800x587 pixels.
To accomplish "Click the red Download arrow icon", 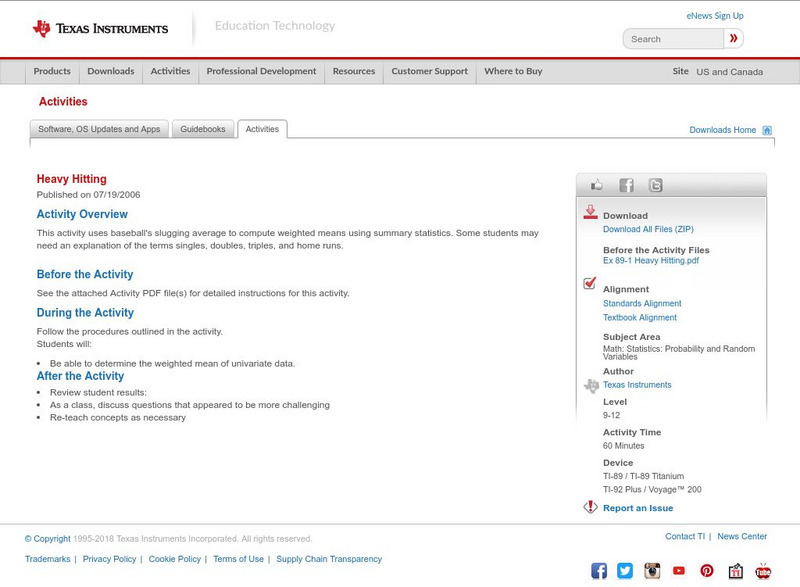I will pos(589,213).
